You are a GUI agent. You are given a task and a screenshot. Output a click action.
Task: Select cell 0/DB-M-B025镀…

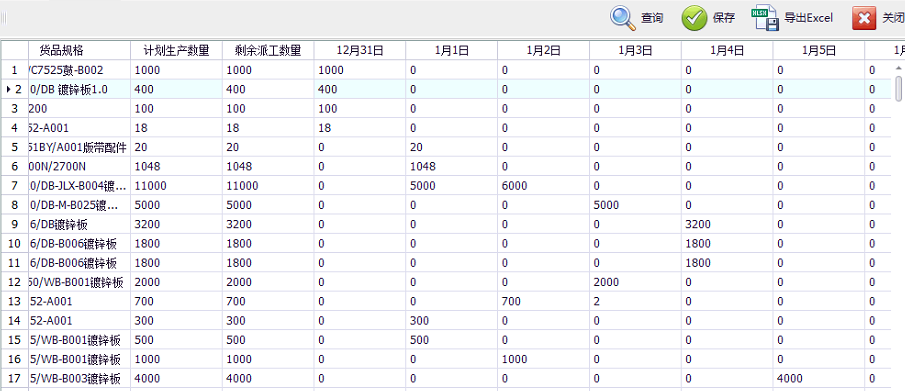pos(80,205)
